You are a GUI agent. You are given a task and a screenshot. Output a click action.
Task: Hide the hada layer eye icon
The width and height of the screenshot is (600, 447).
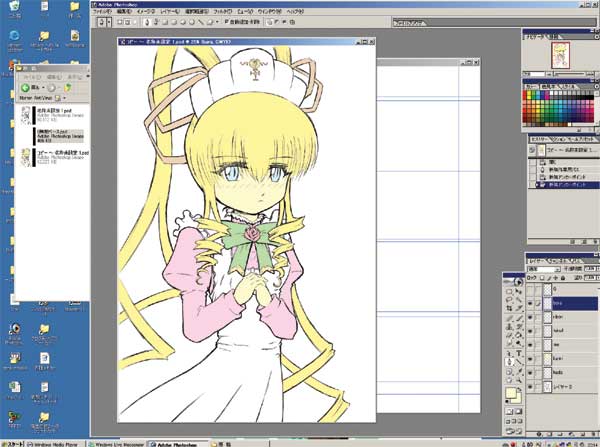pyautogui.click(x=530, y=372)
